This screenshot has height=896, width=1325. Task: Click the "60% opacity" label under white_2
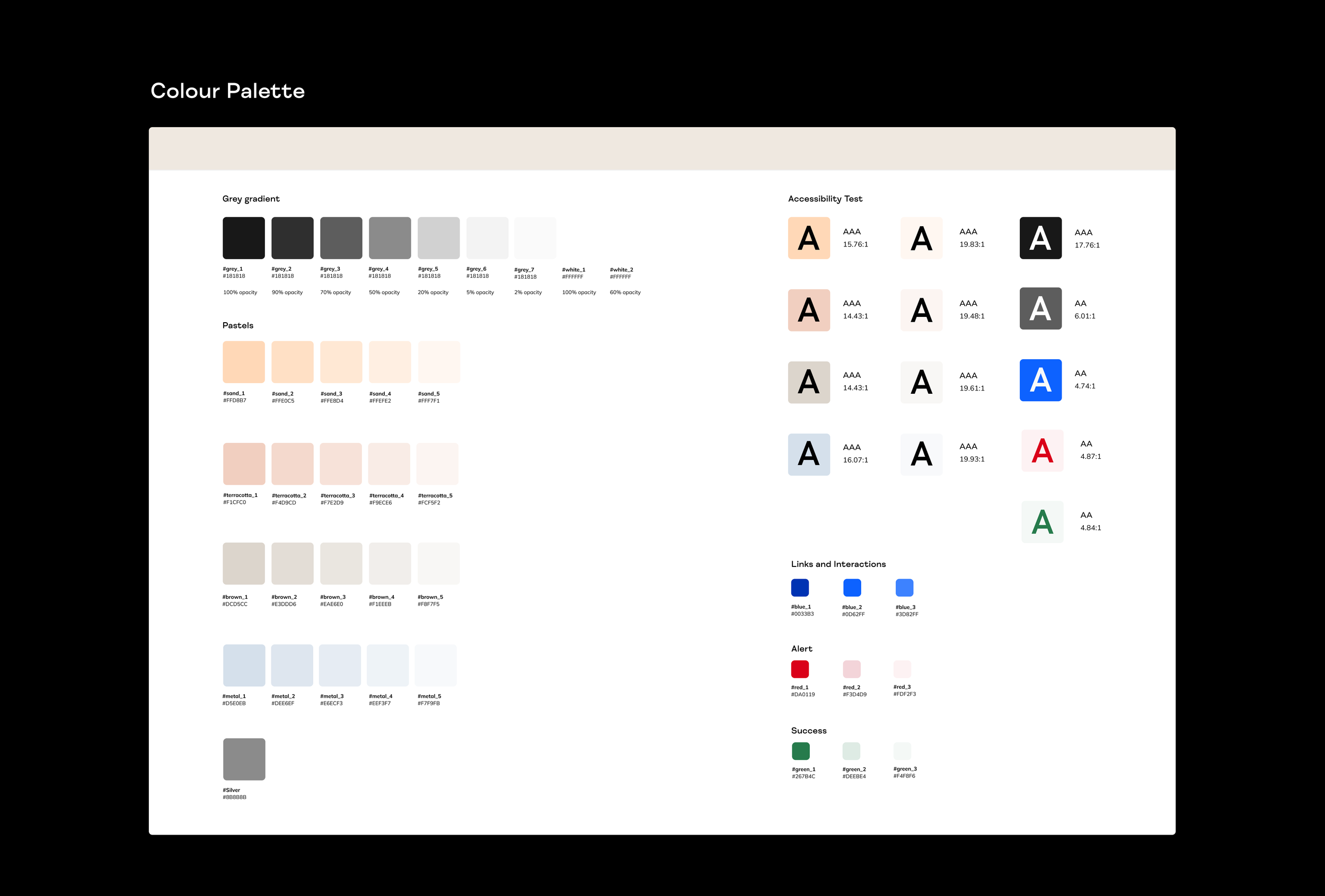(x=625, y=292)
